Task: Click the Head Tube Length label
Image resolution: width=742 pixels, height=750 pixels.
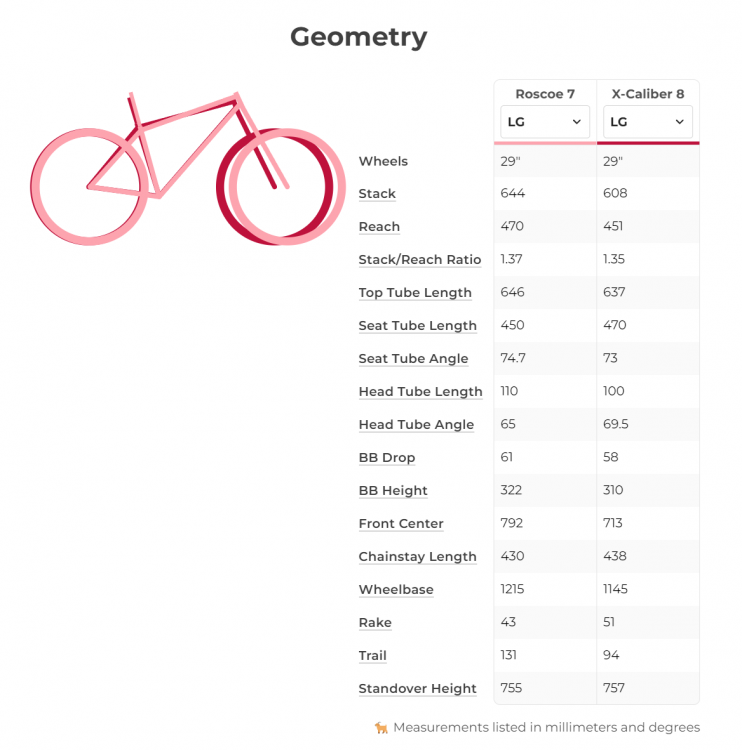Action: (x=420, y=392)
